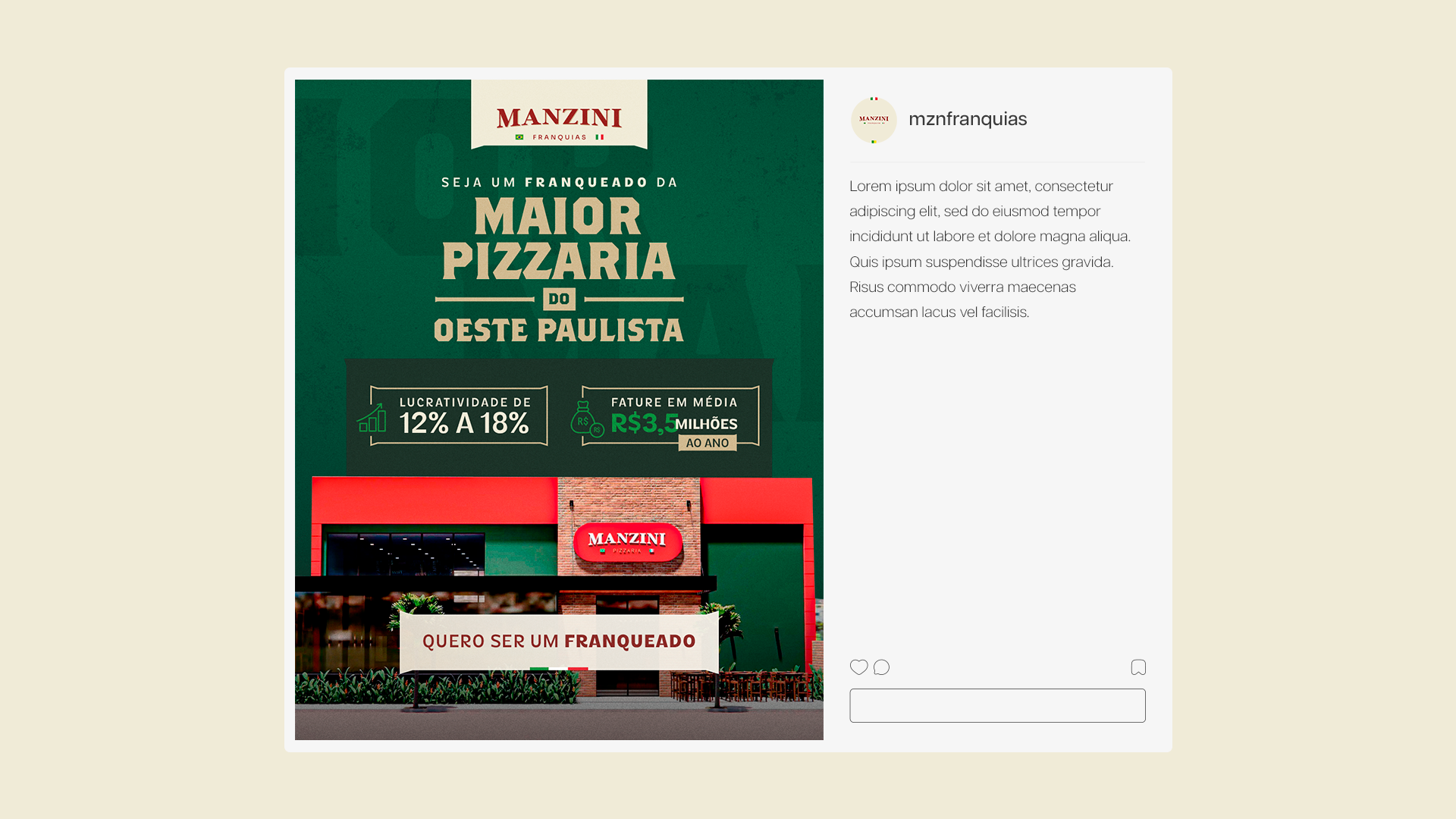
Task: Click the money bag R$ icon
Action: [x=585, y=419]
